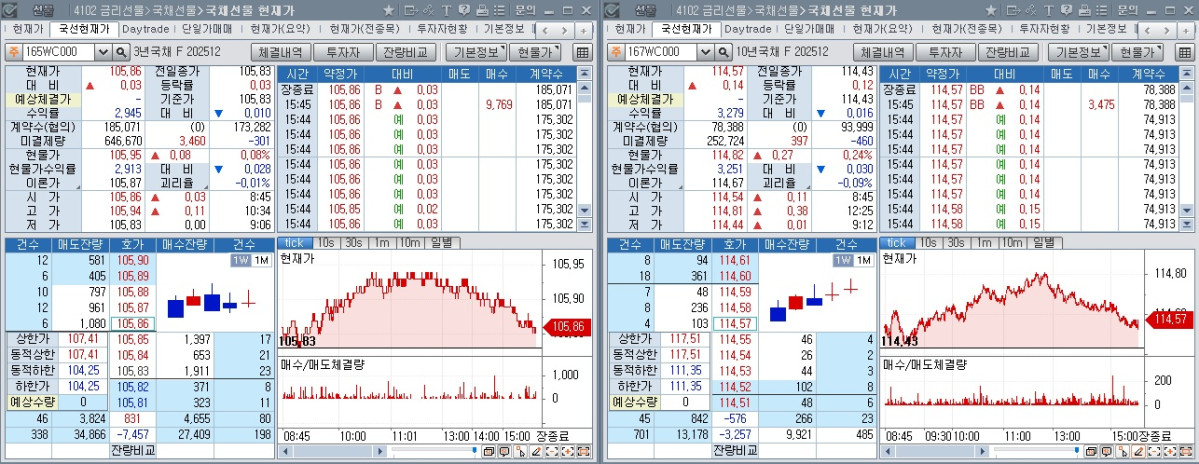Select the 1W toggle in the left order book
The image size is (1199, 464).
(241, 260)
